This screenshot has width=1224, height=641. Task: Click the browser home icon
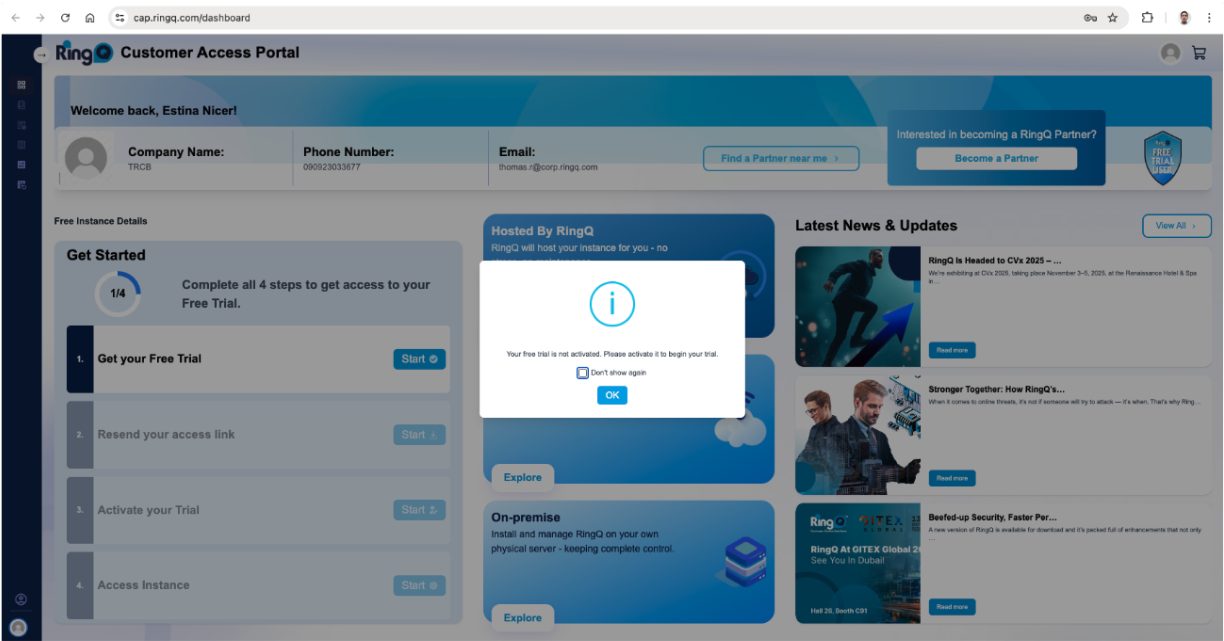[x=90, y=18]
